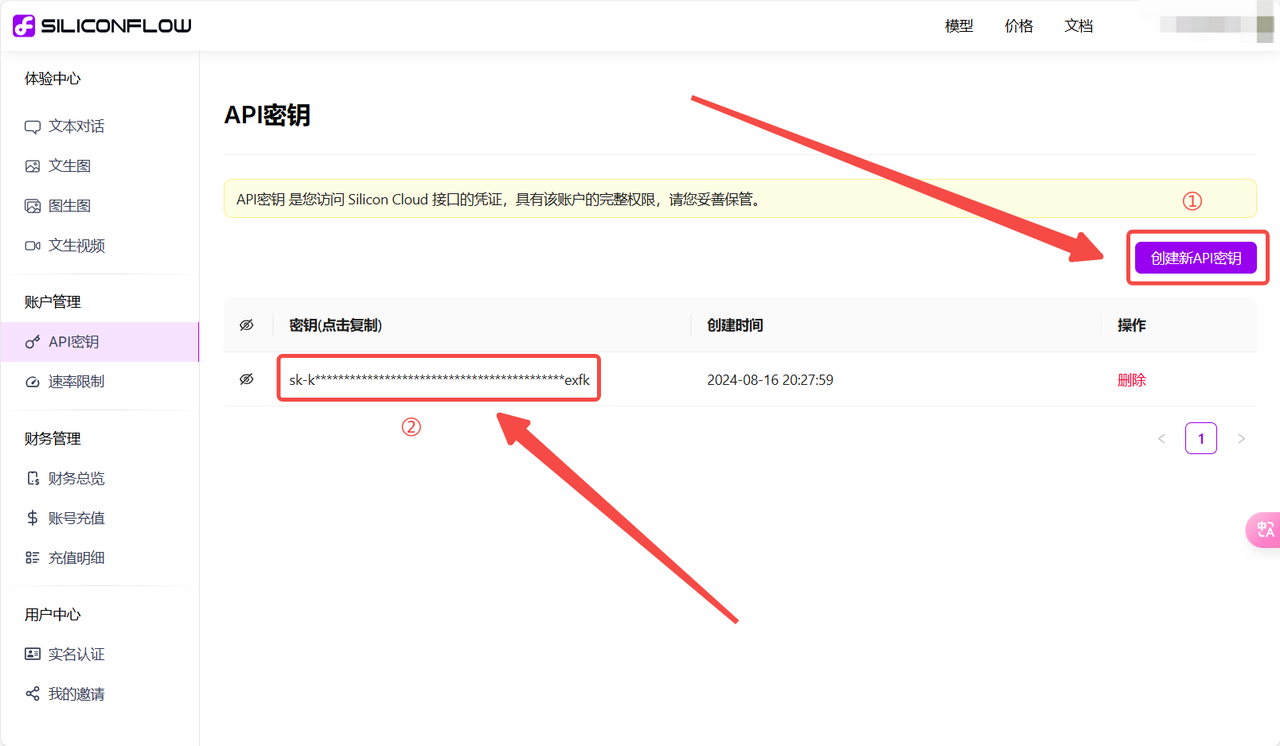This screenshot has height=746, width=1280.
Task: Click the ID card icon beside 实名认证
Action: click(x=32, y=654)
